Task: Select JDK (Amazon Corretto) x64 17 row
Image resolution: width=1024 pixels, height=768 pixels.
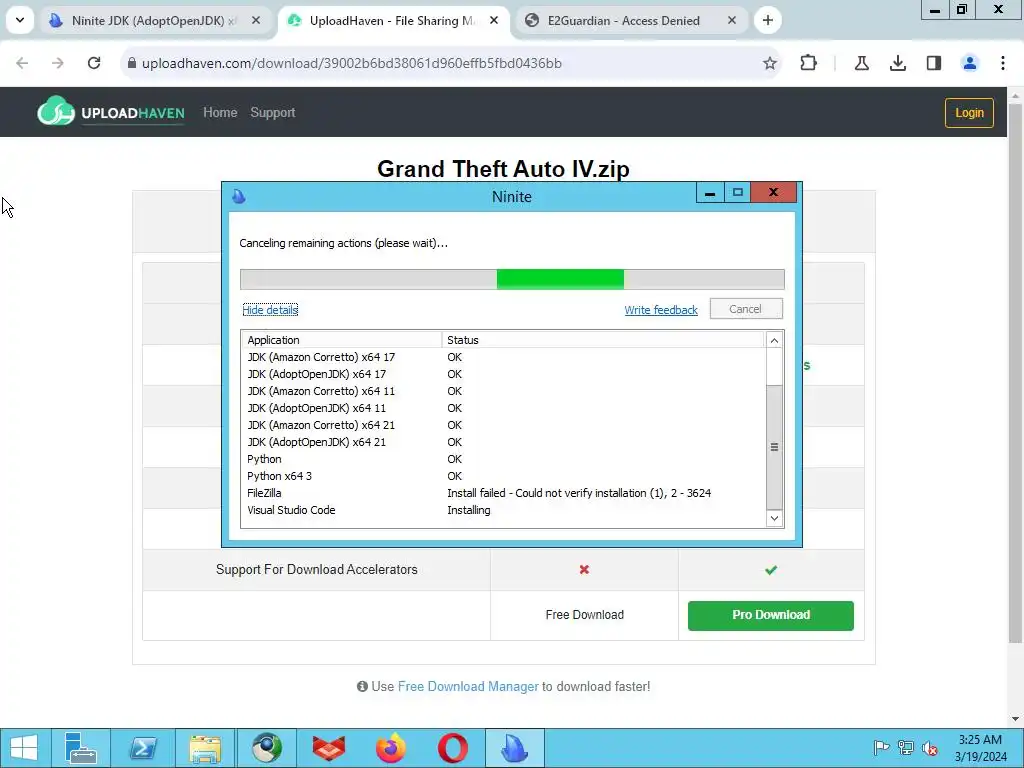Action: click(503, 357)
